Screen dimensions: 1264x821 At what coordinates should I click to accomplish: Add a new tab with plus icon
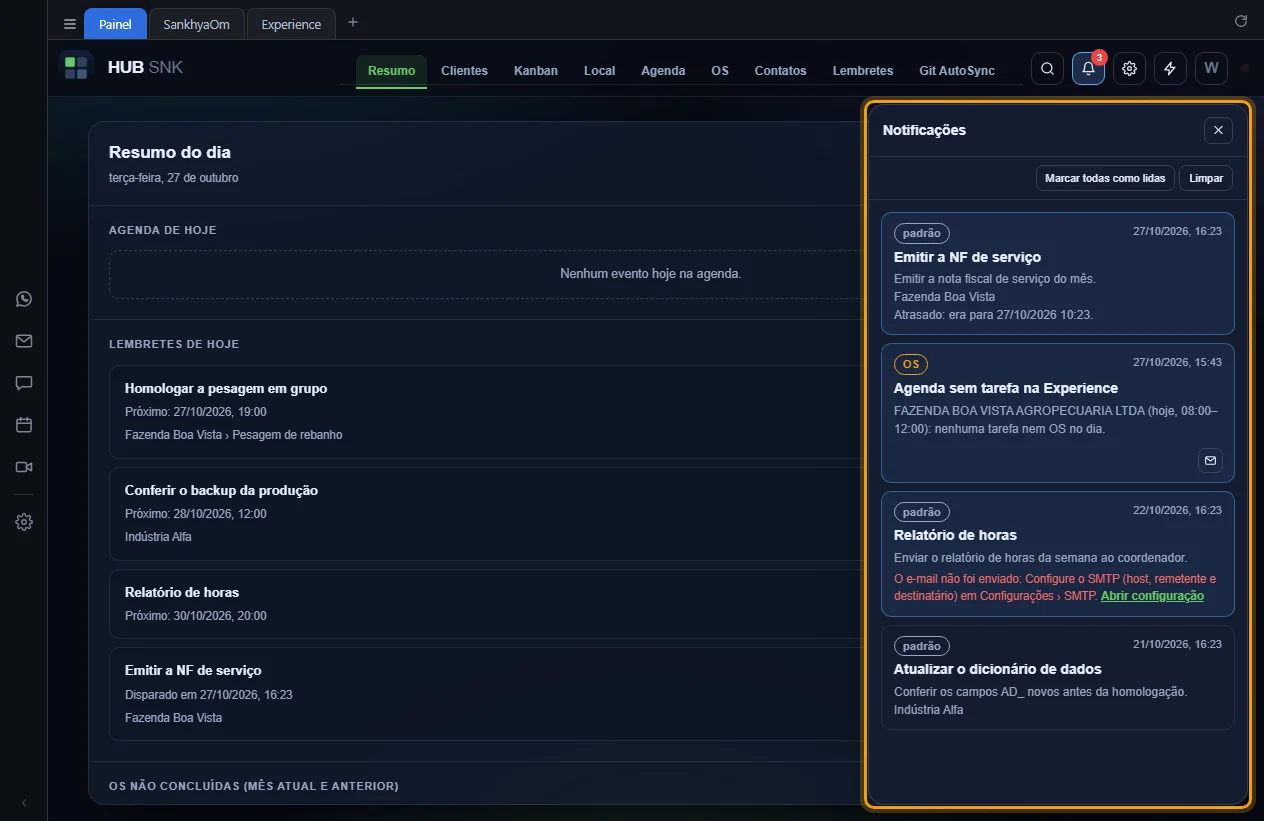coord(352,22)
